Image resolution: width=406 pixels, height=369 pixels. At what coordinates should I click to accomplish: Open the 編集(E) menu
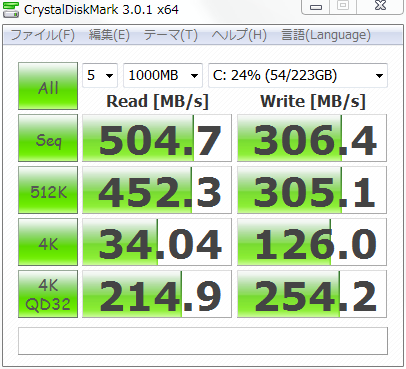click(x=109, y=35)
